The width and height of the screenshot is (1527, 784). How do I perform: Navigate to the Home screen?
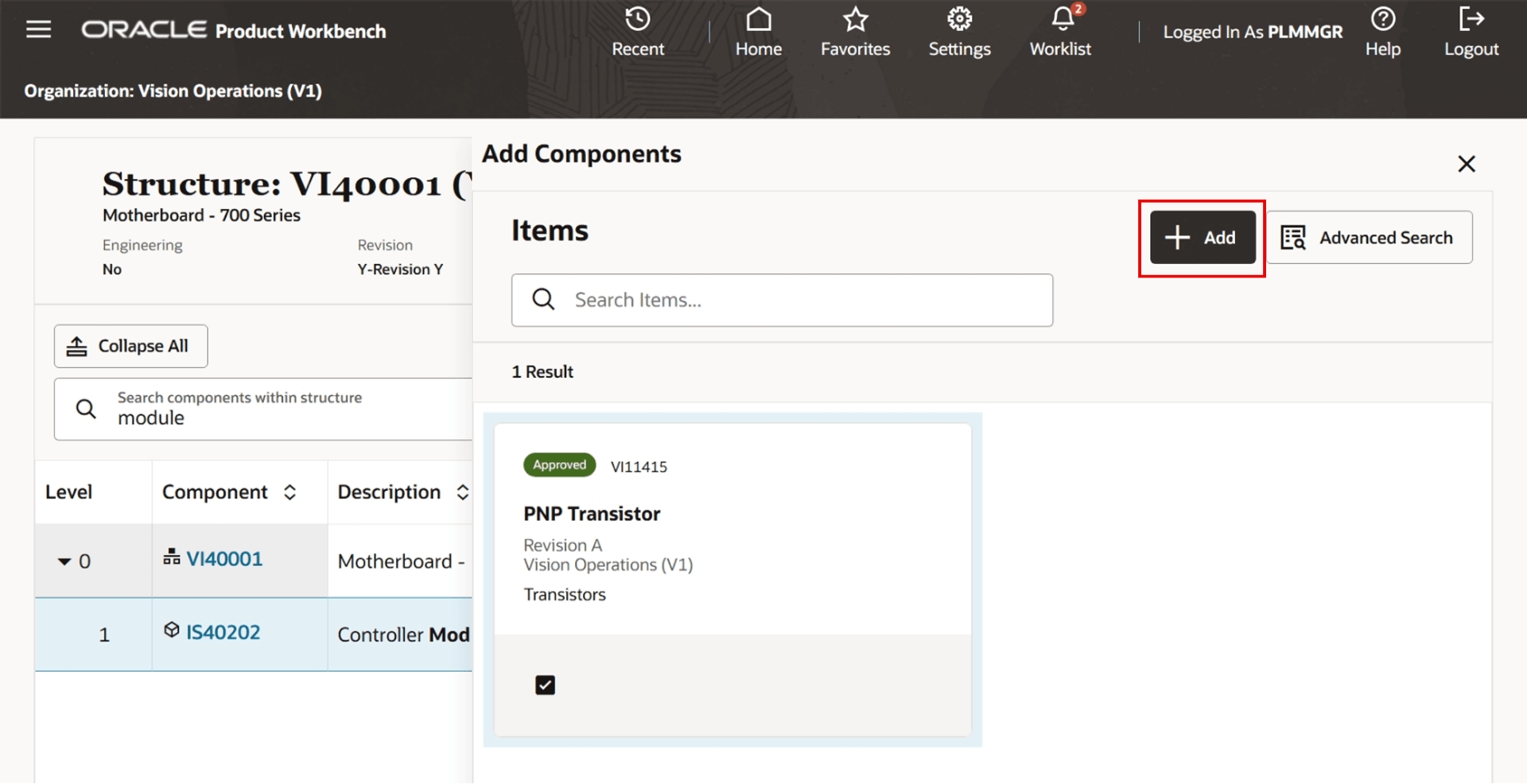pos(758,30)
